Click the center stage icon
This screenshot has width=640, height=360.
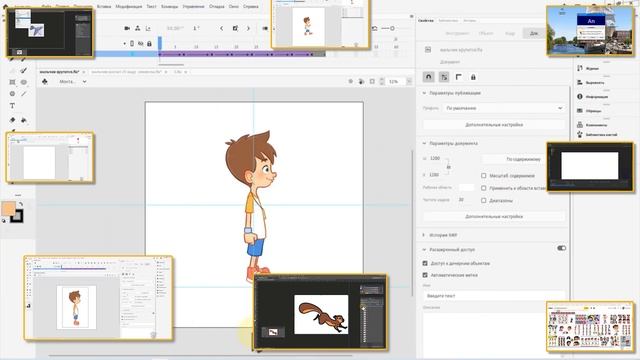[x=351, y=81]
